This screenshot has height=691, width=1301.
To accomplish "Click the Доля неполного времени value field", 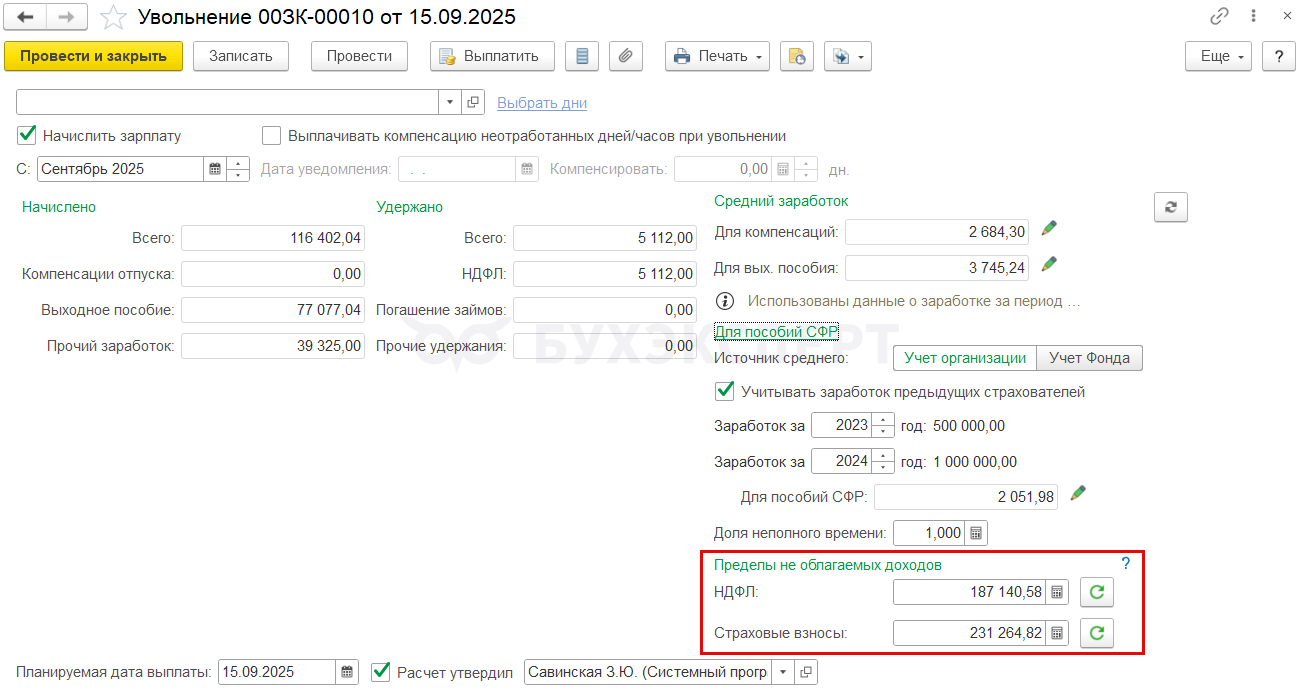I will click(930, 533).
